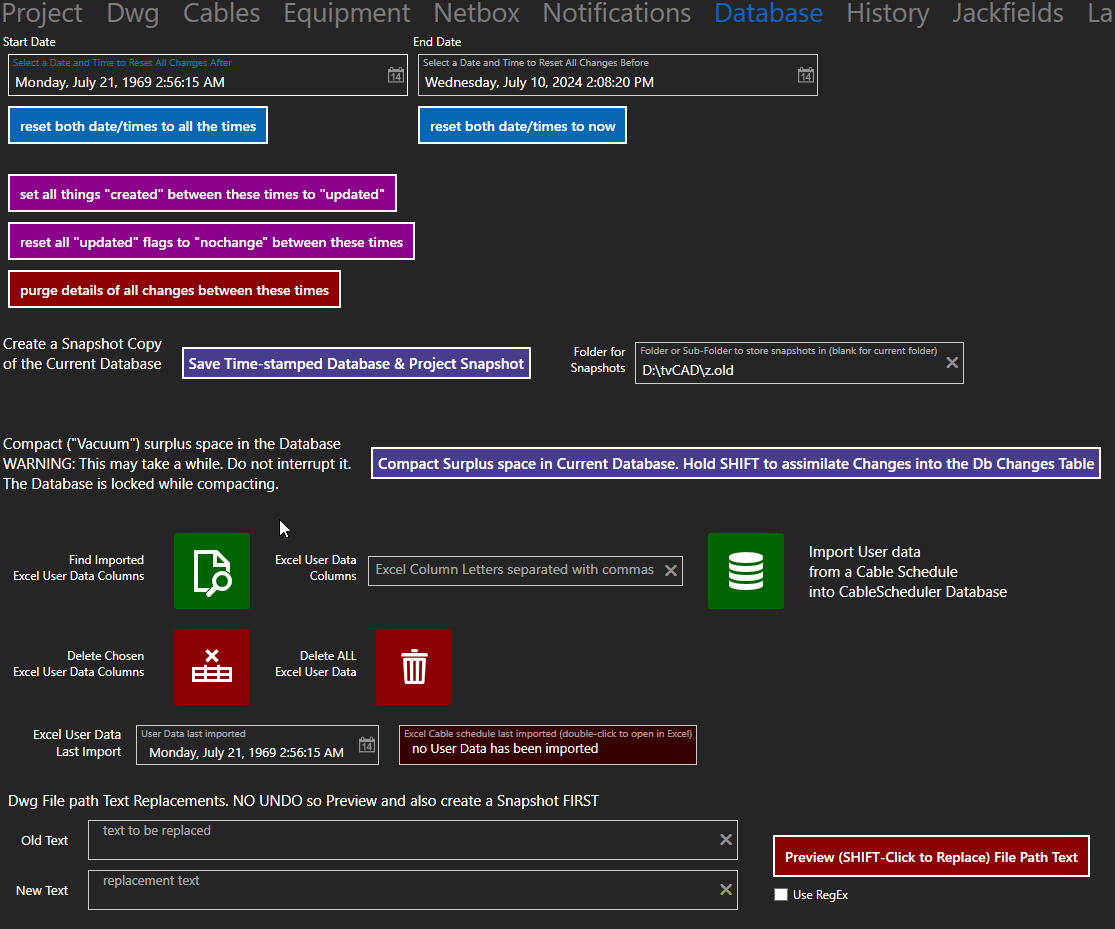Clear the New Text replacement field
The width and height of the screenshot is (1115, 929).
(726, 890)
